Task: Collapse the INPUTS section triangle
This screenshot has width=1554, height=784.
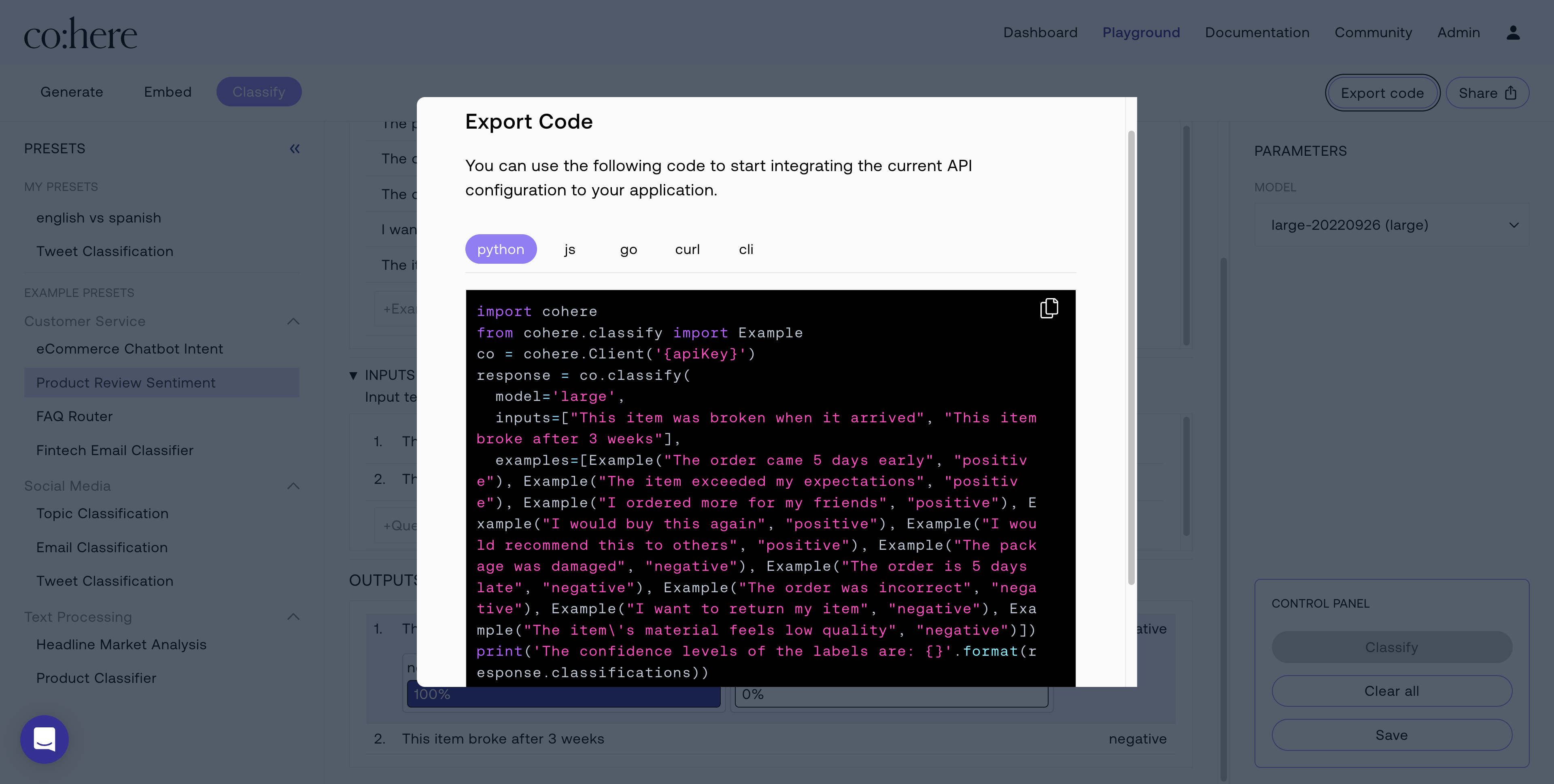Action: (x=354, y=376)
